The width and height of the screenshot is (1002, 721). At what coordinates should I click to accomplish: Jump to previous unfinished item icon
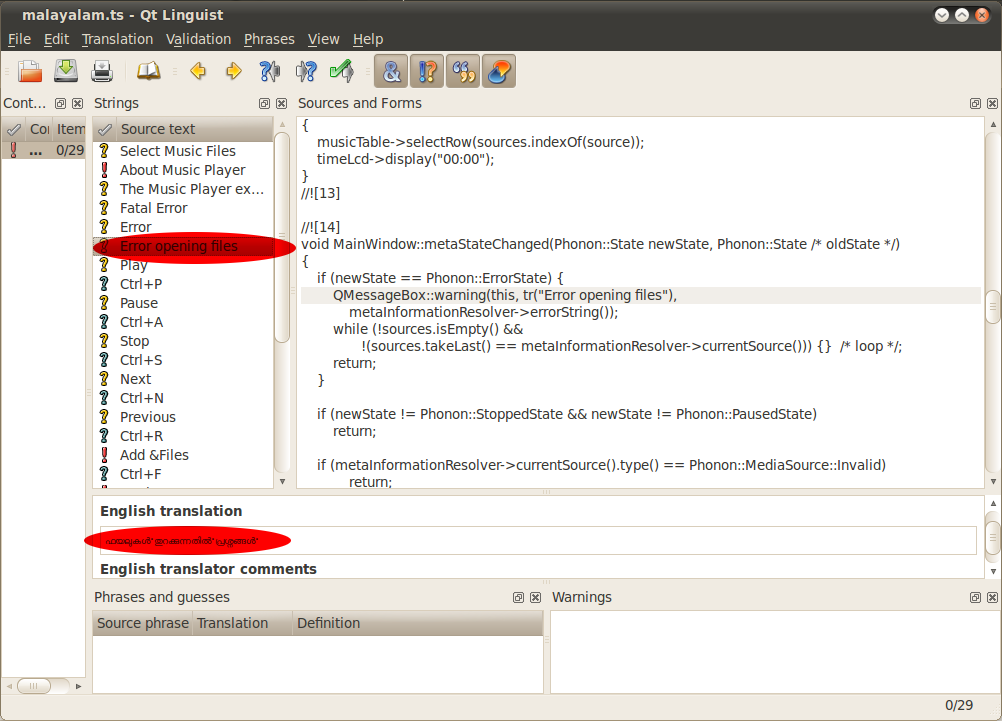[270, 71]
